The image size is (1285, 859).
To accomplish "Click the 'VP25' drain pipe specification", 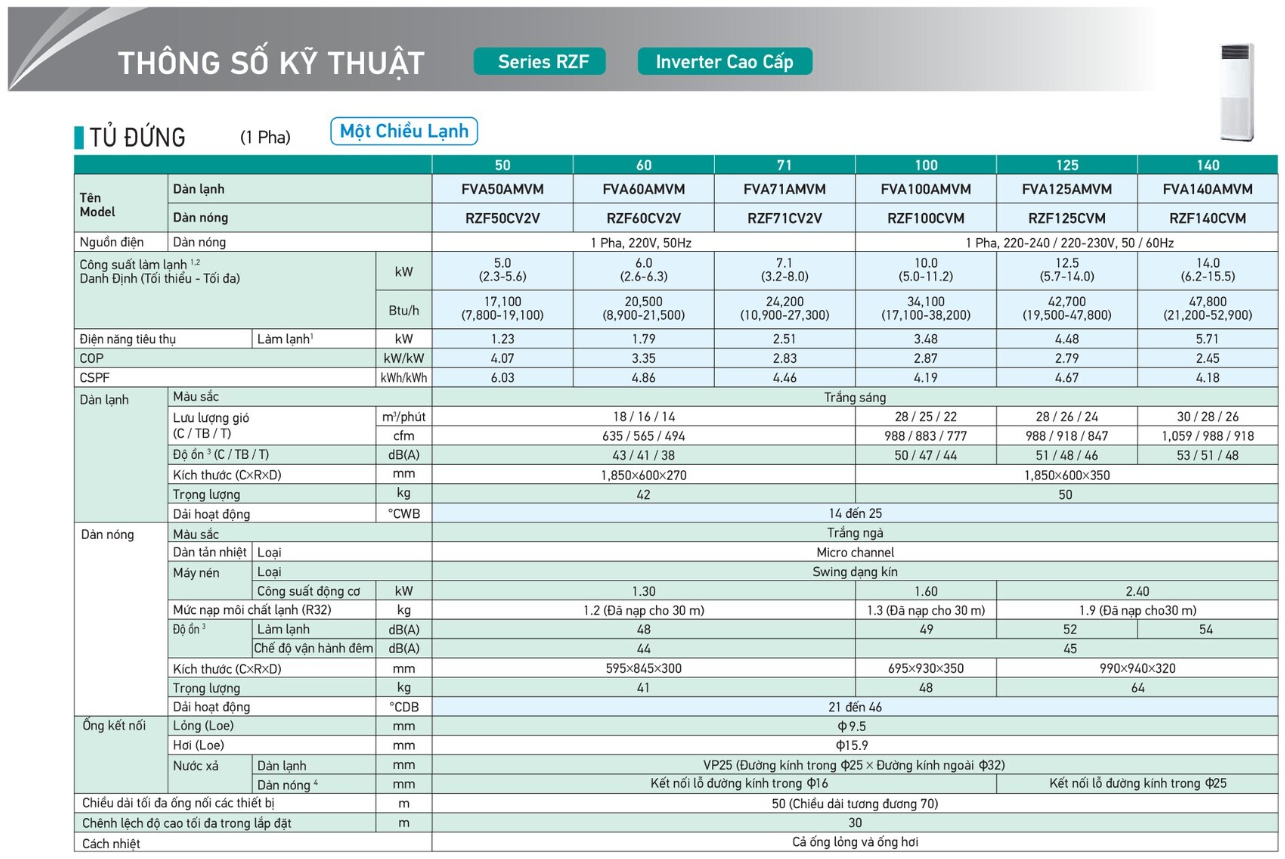I will [854, 765].
